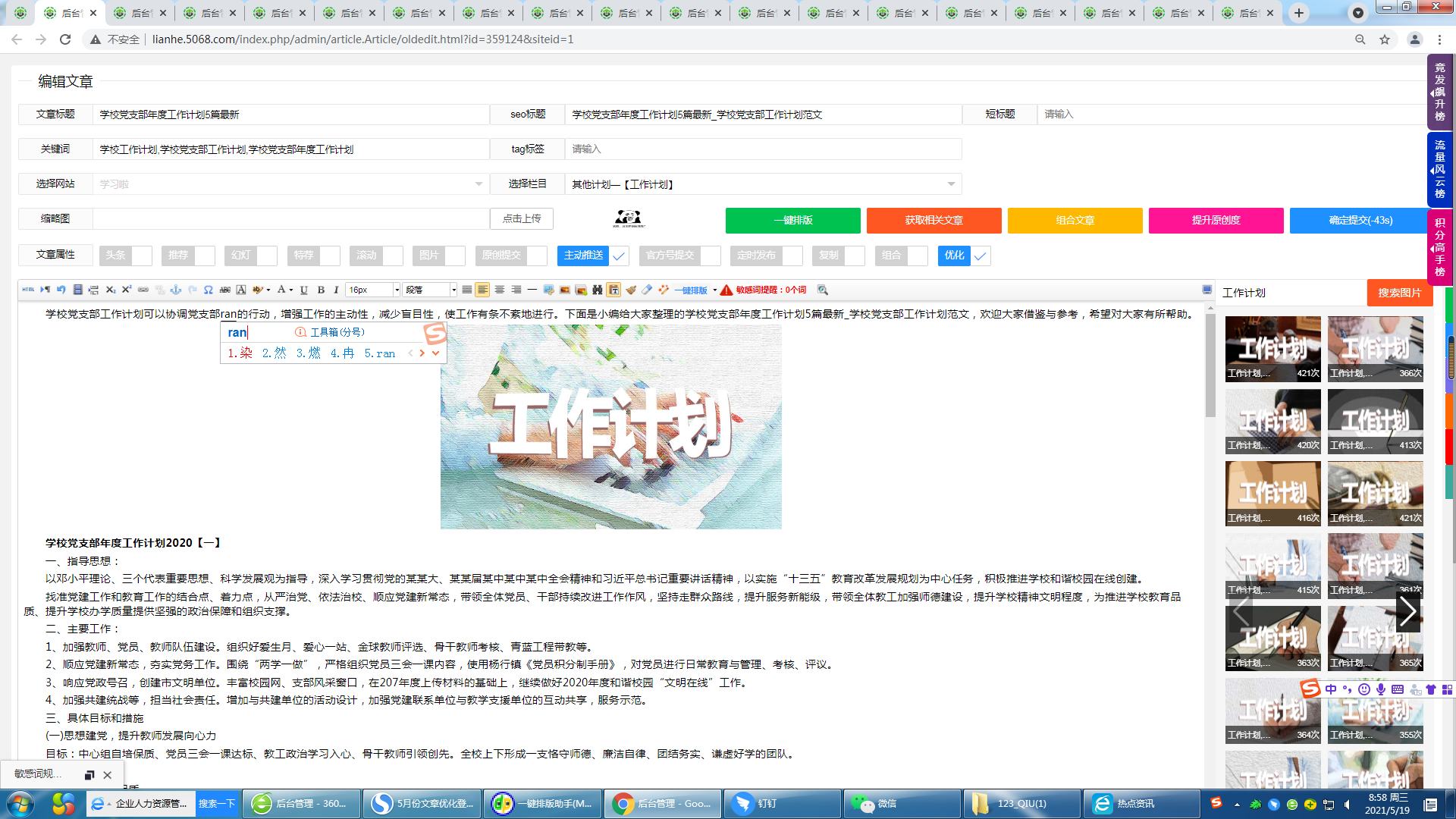This screenshot has height=819, width=1456.
Task: Insert an anchor using the anchor icon
Action: click(x=174, y=290)
